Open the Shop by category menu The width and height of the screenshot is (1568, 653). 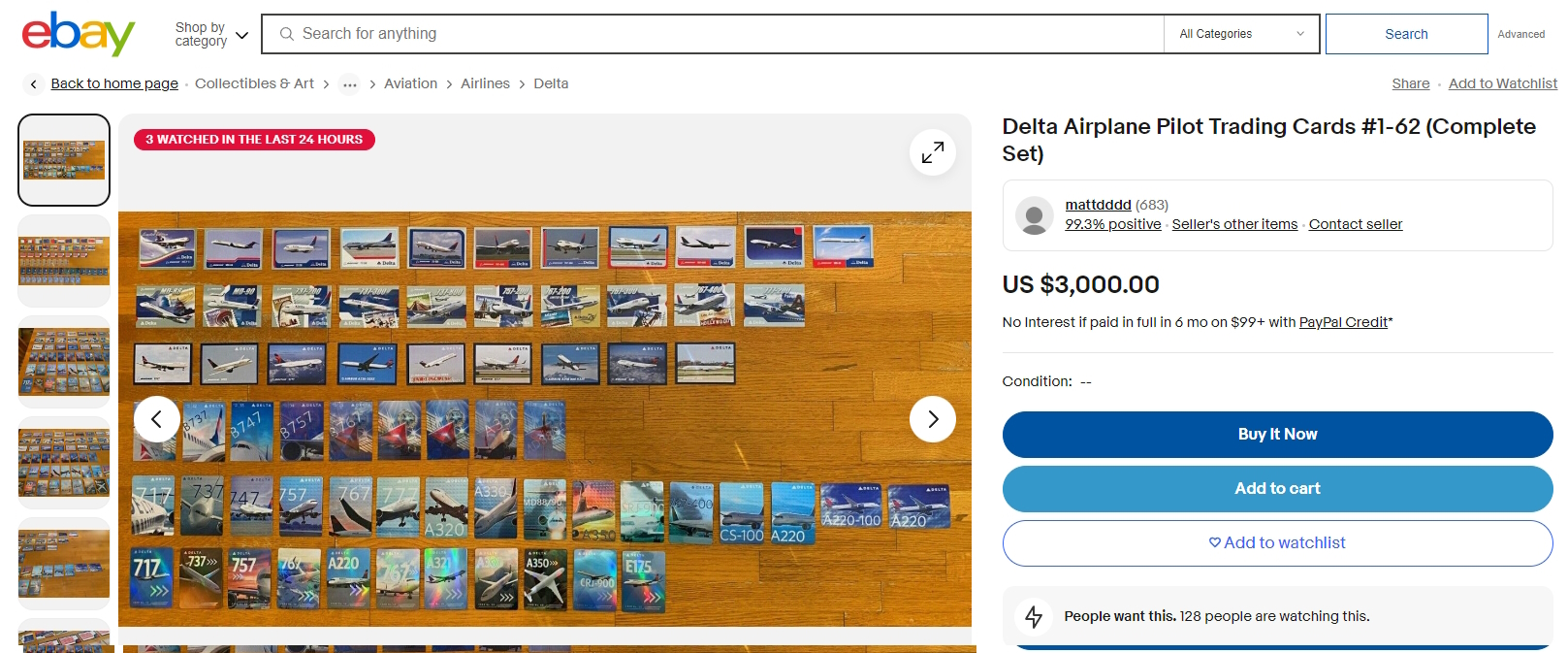(x=211, y=35)
